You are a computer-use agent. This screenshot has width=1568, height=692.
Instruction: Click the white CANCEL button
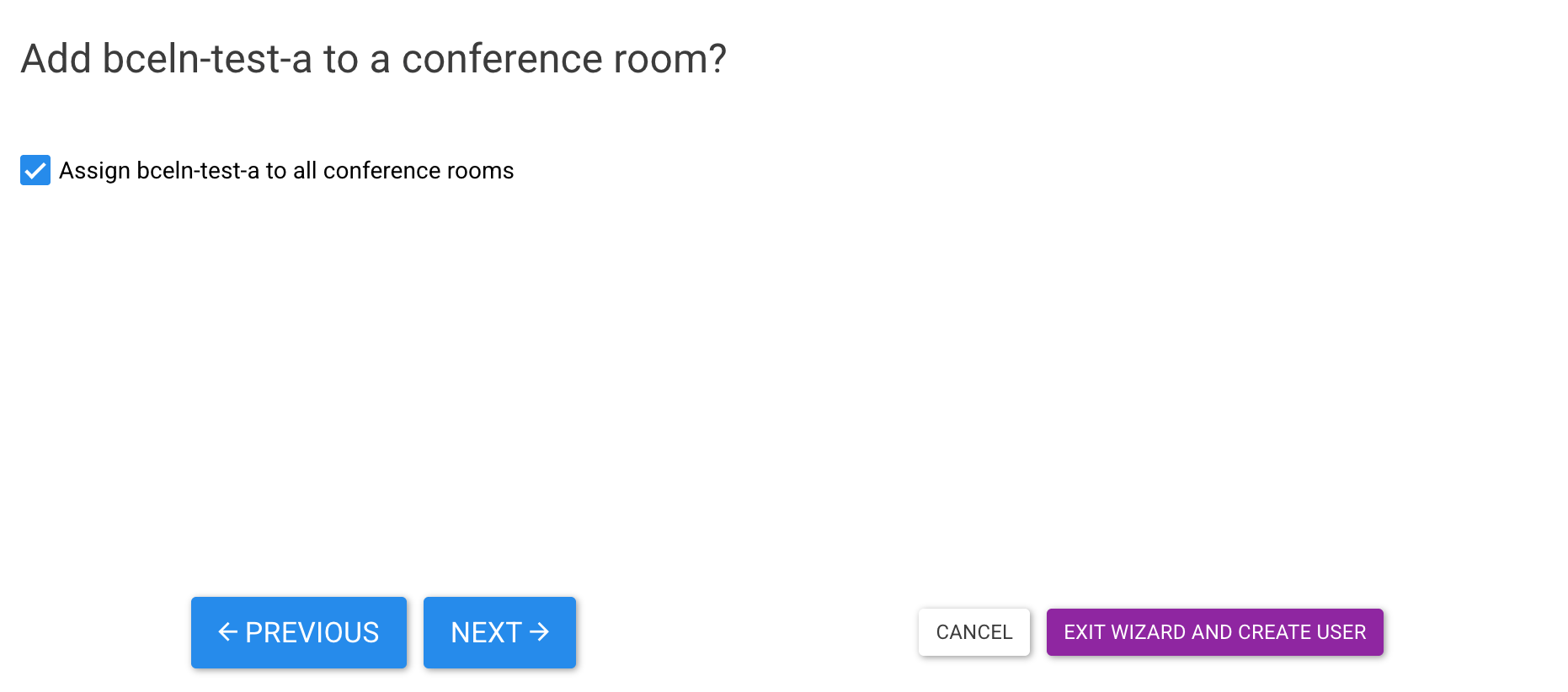[973, 632]
